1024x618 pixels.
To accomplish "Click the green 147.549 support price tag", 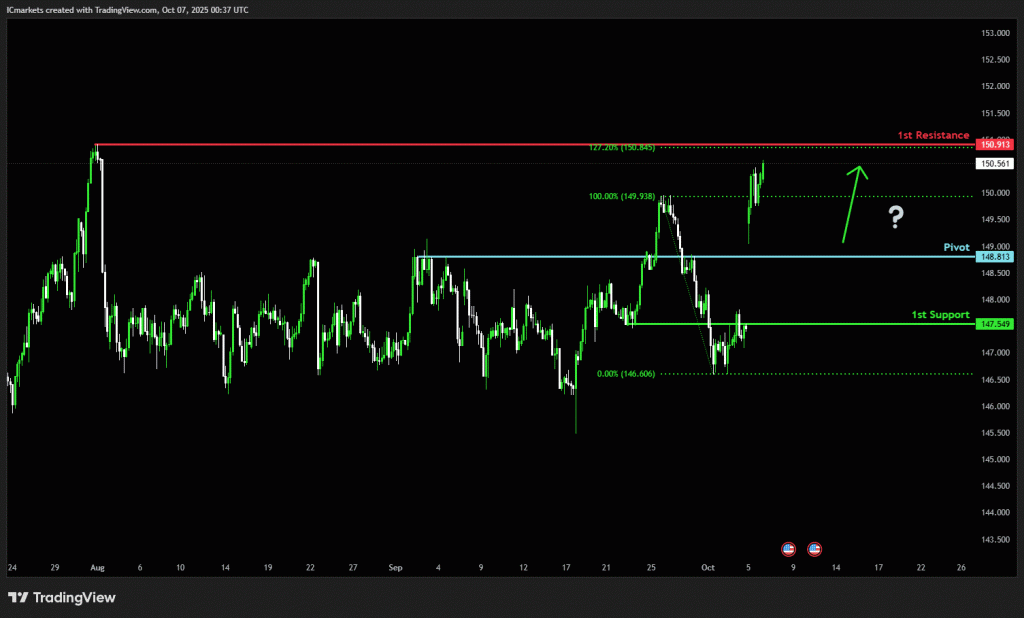I will coord(993,324).
